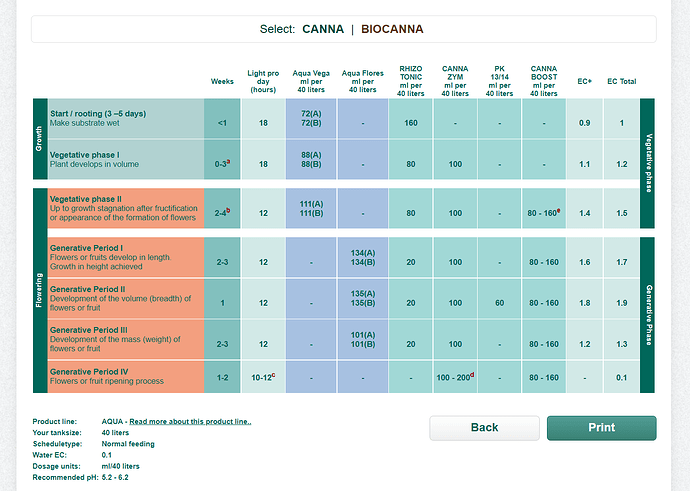Click the Back button
This screenshot has width=690, height=491.
tap(484, 428)
